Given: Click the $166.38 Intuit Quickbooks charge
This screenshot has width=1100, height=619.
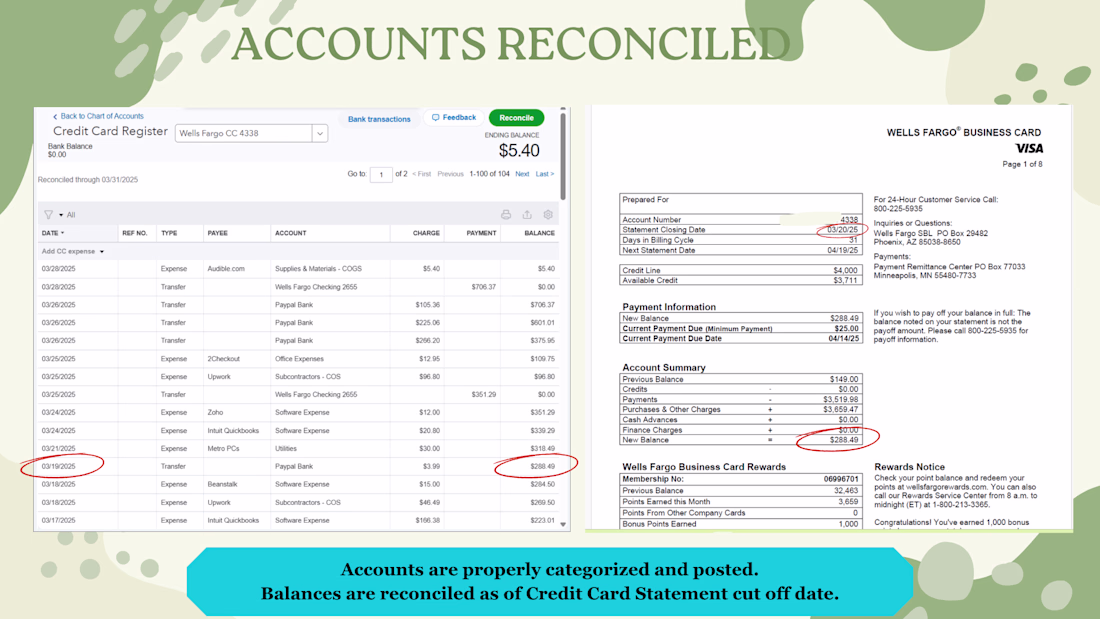Looking at the screenshot, I should [x=427, y=521].
